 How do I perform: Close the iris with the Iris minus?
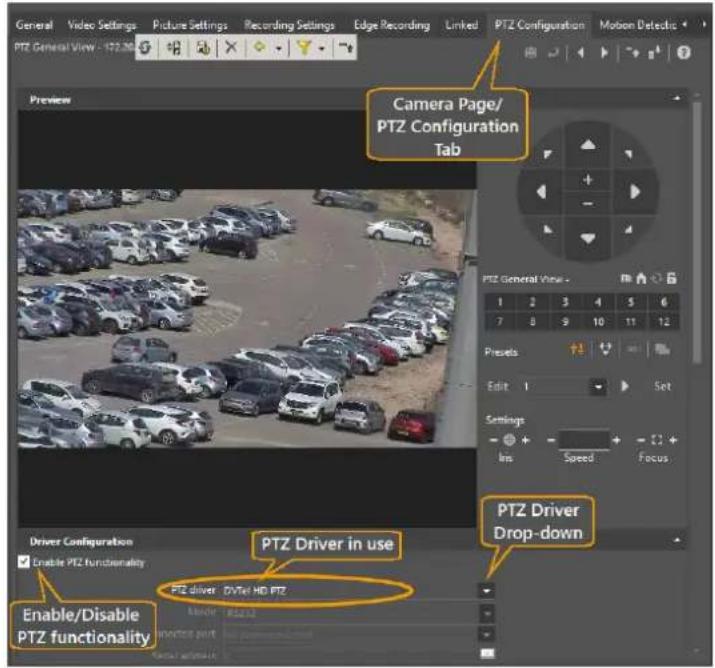[493, 440]
